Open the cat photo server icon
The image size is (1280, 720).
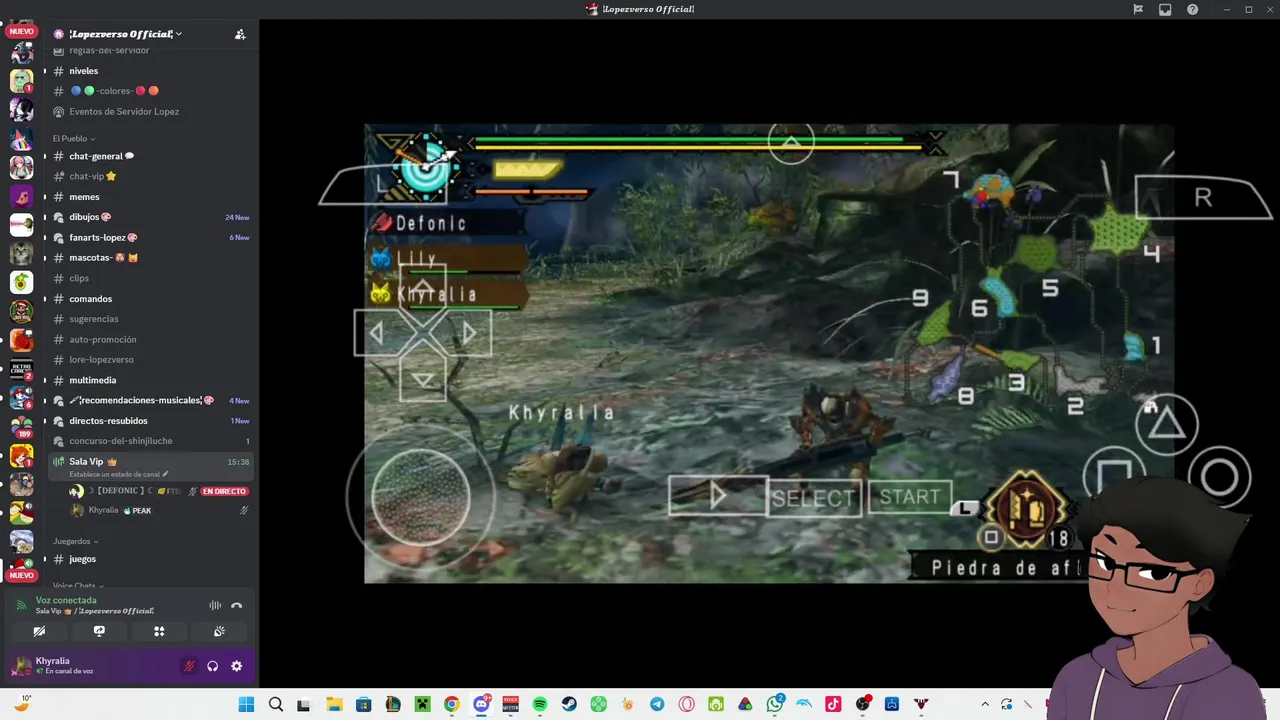pos(21,253)
